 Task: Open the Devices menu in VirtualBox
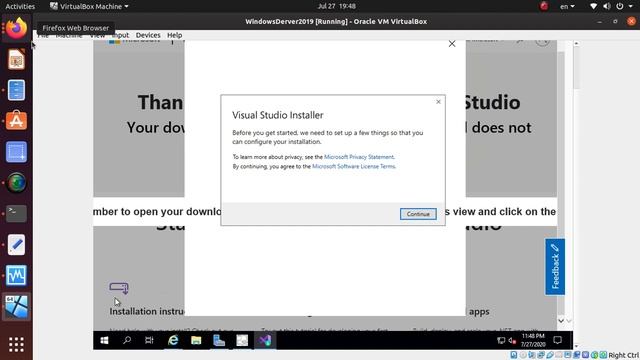pos(148,35)
